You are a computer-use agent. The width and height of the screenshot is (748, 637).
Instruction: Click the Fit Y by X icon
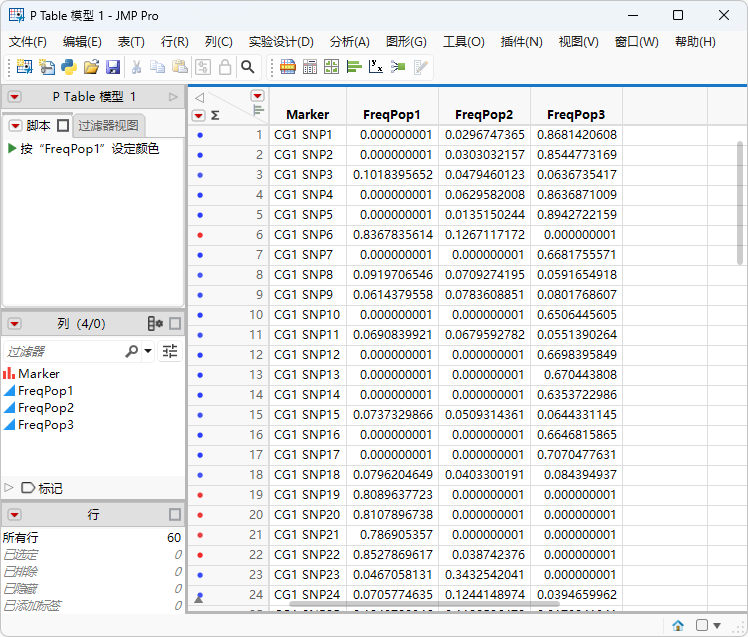pos(375,67)
